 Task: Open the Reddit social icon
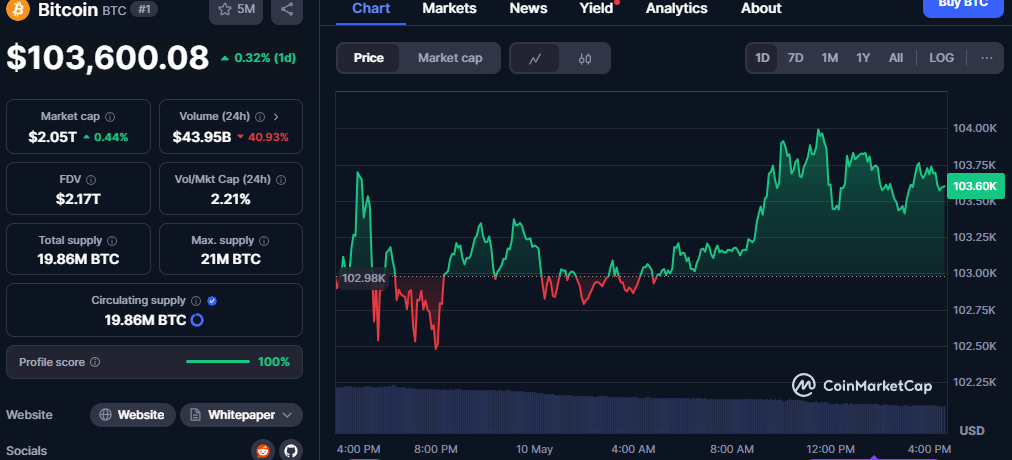(263, 450)
